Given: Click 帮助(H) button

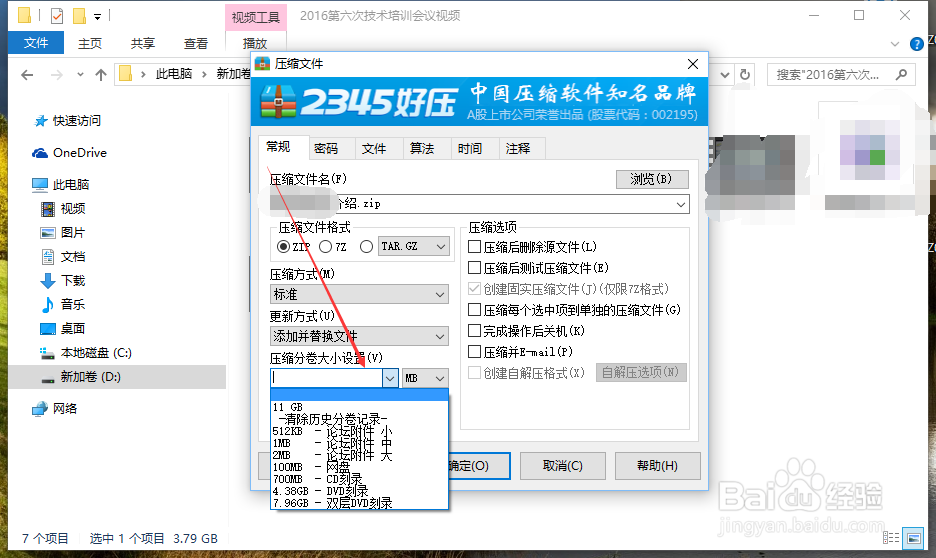Looking at the screenshot, I should pos(657,466).
